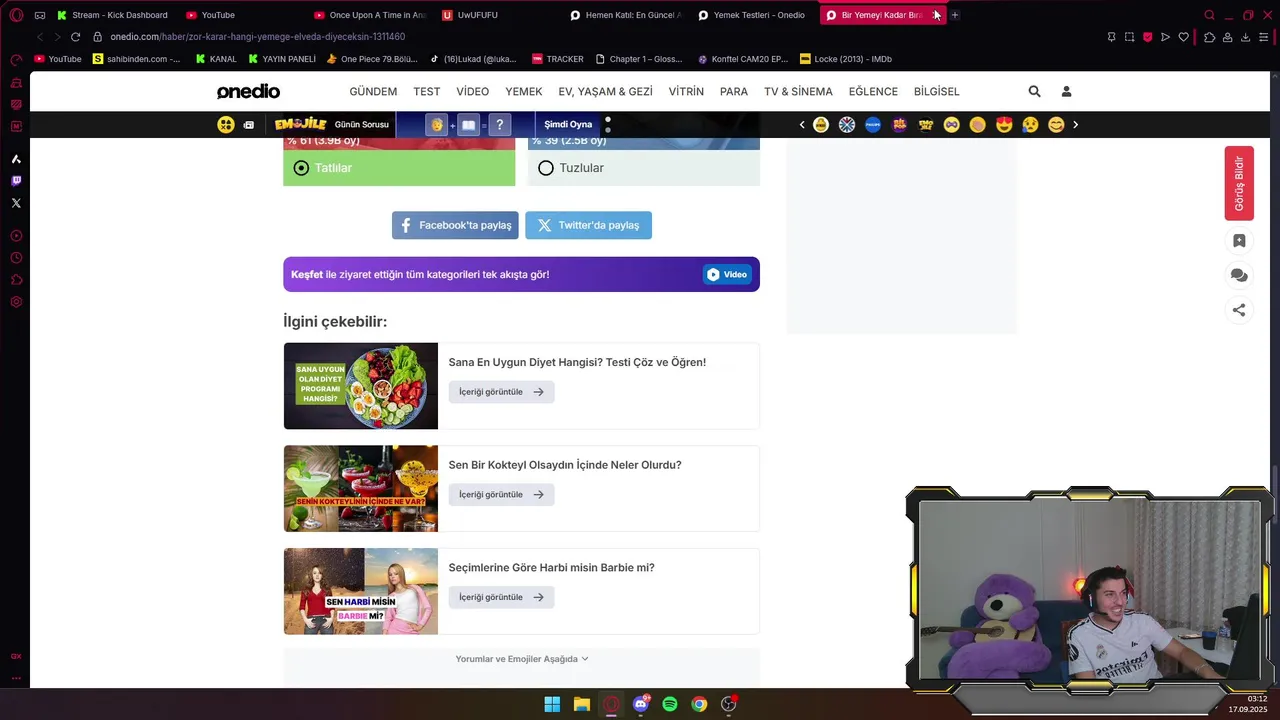1280x720 pixels.
Task: Open the ad blocker shield icon
Action: coord(1147,37)
